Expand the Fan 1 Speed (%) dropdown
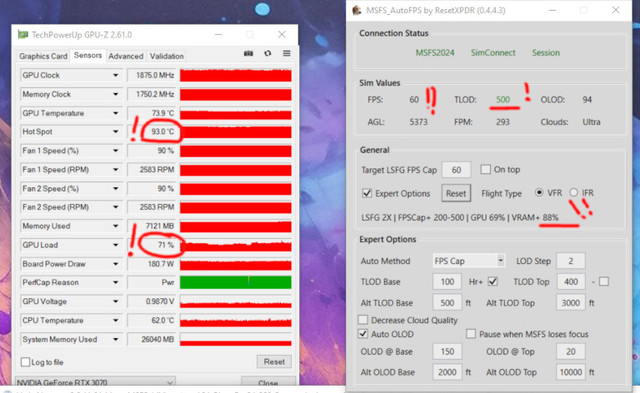 (x=116, y=151)
